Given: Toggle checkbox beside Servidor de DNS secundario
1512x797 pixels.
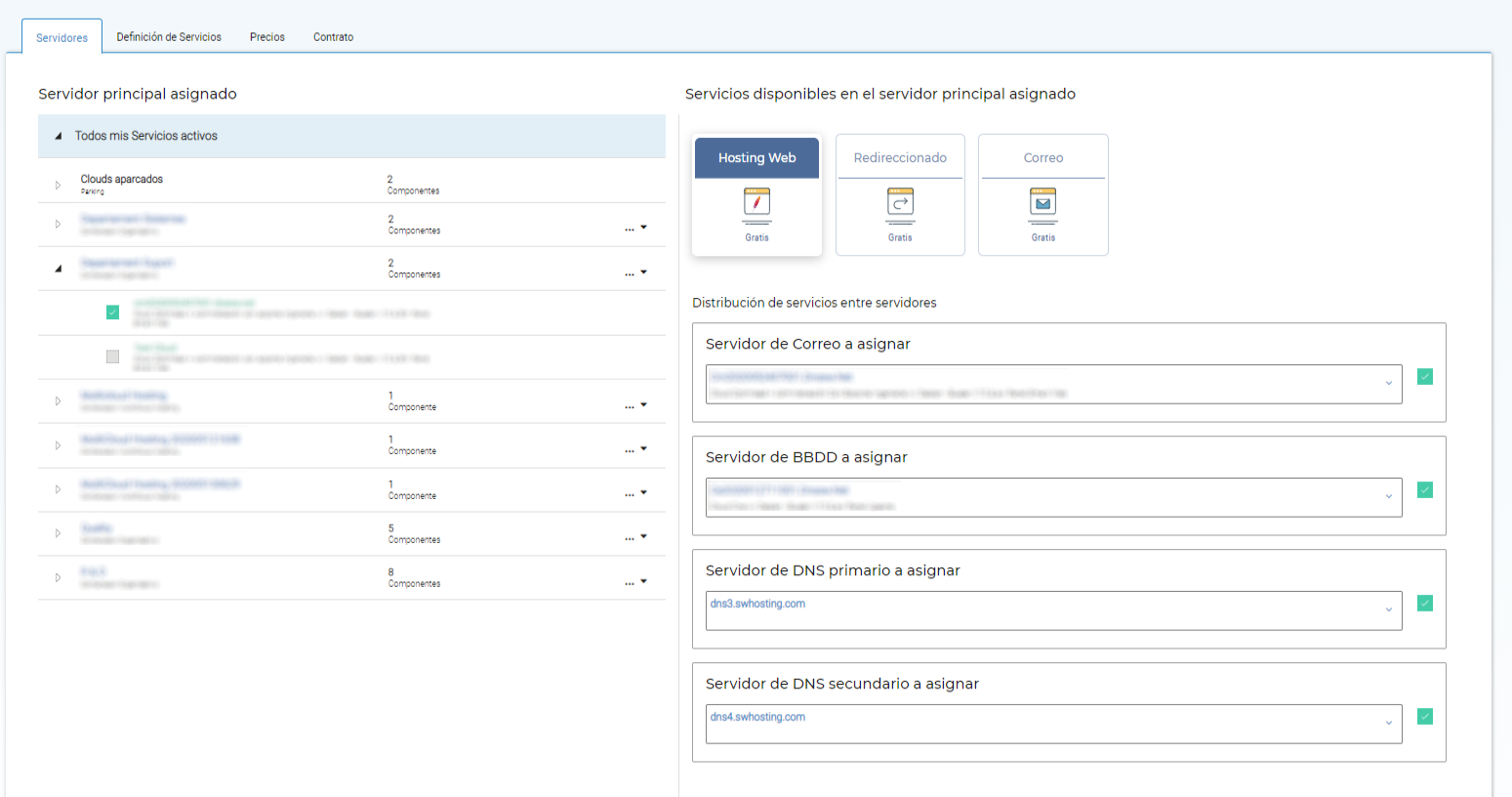Looking at the screenshot, I should click(x=1425, y=717).
